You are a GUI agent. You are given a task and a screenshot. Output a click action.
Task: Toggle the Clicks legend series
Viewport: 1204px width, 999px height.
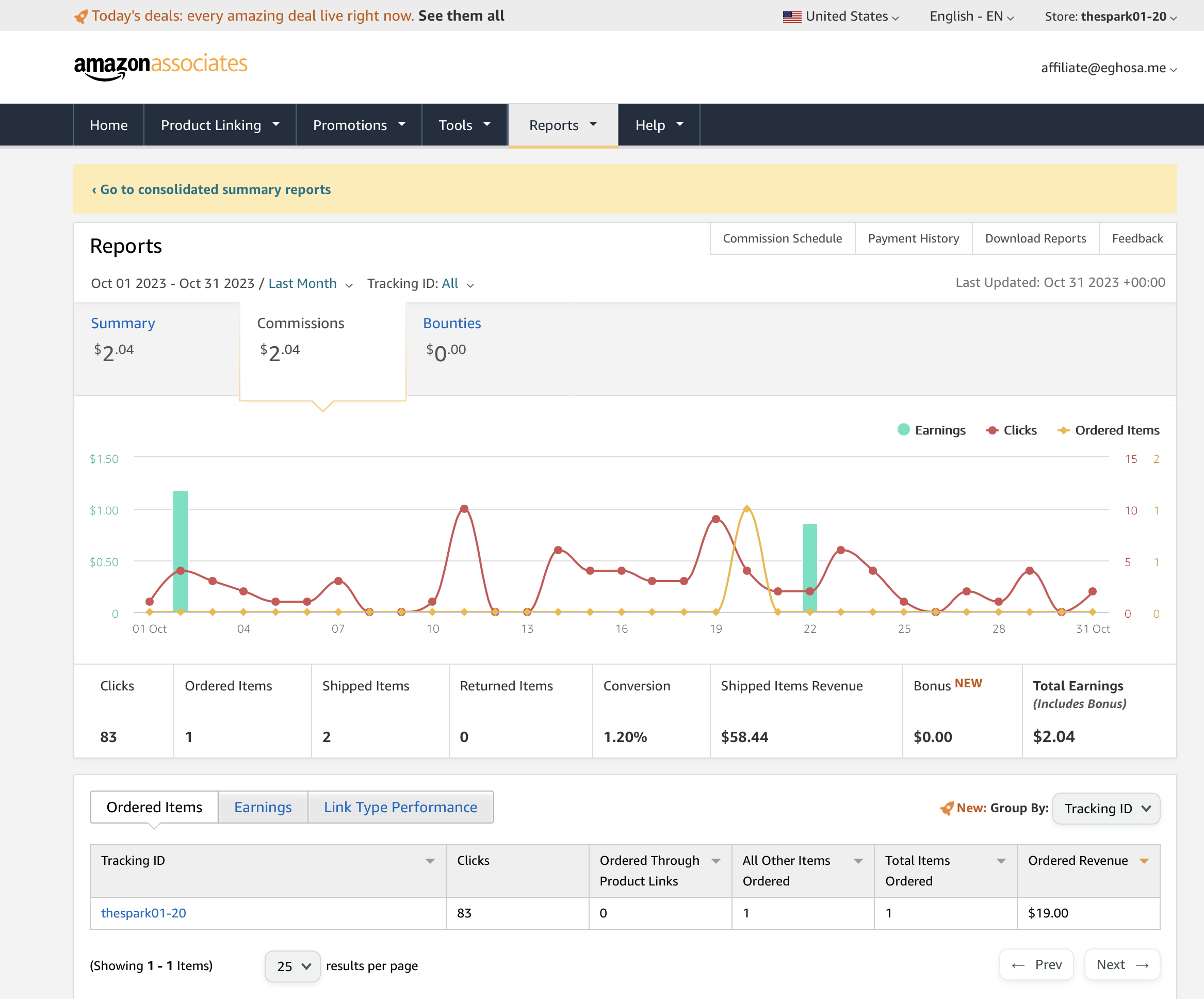click(1012, 430)
